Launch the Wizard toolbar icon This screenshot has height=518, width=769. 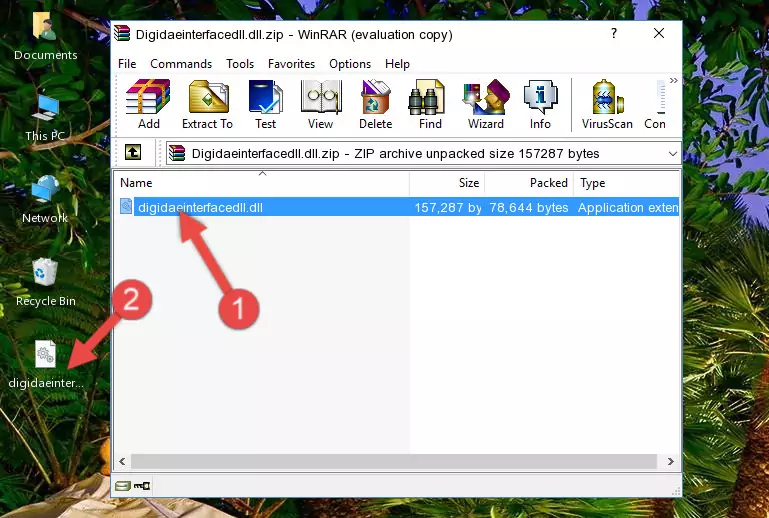pyautogui.click(x=486, y=104)
